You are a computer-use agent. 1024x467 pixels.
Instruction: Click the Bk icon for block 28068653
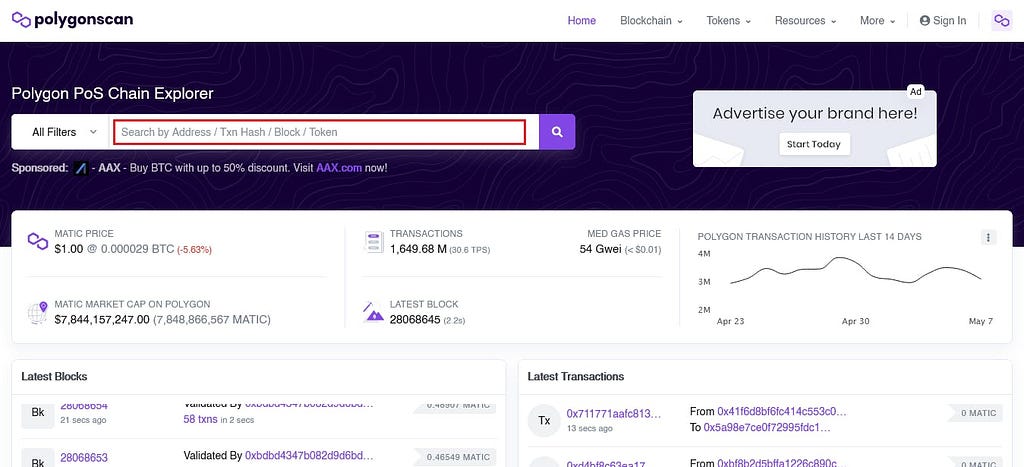coord(38,460)
